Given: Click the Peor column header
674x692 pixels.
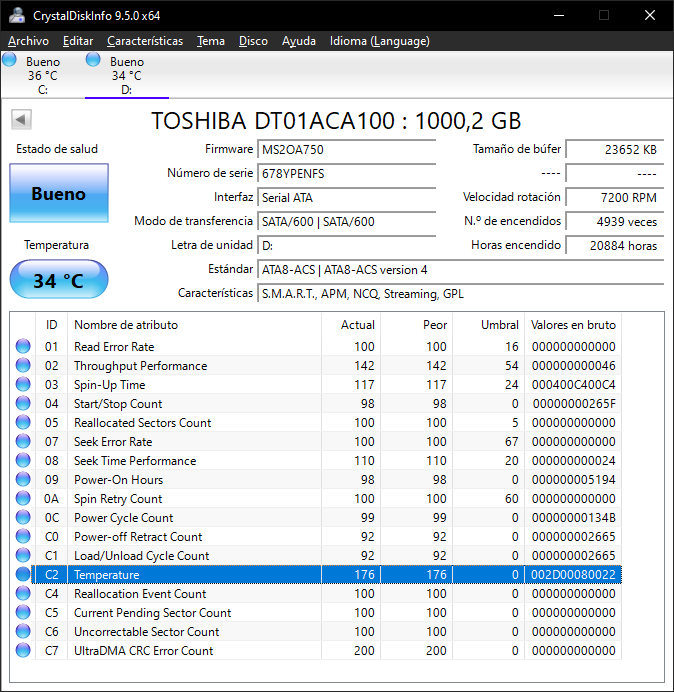Looking at the screenshot, I should coord(417,325).
